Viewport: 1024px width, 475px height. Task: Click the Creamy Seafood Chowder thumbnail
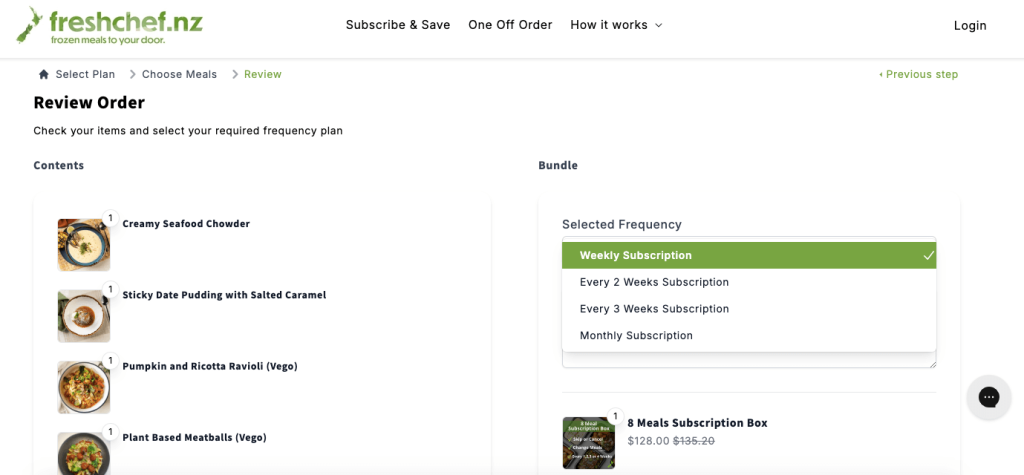(x=84, y=245)
